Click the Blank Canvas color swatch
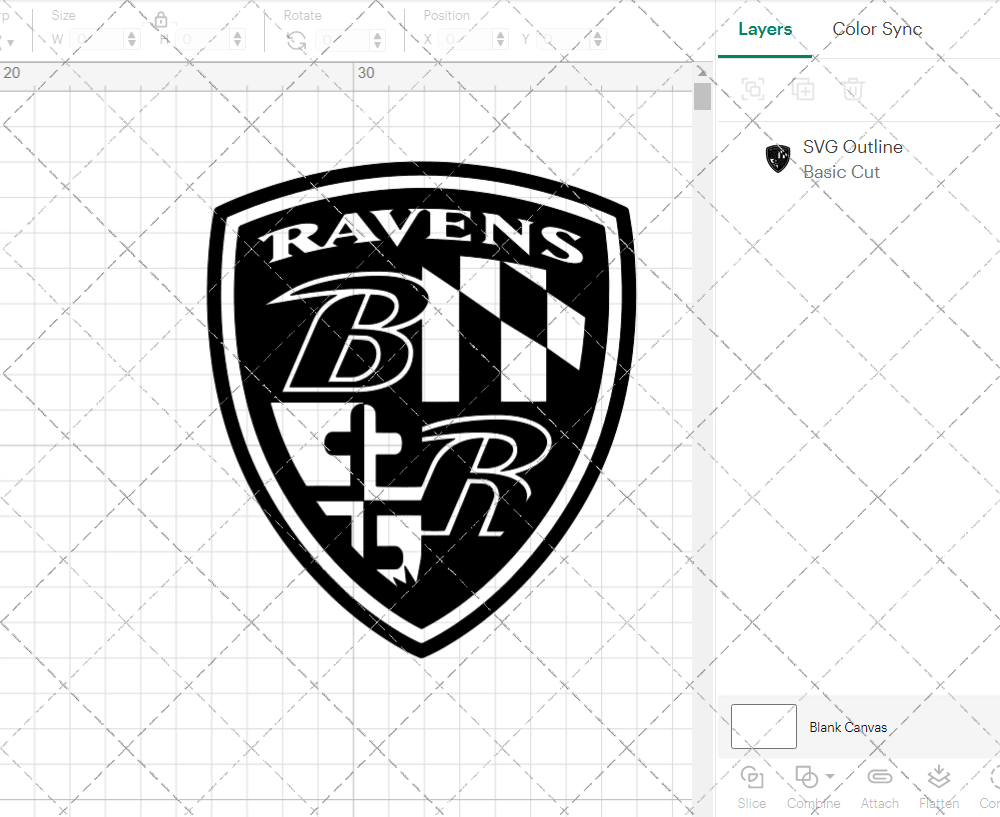1000x817 pixels. tap(764, 727)
